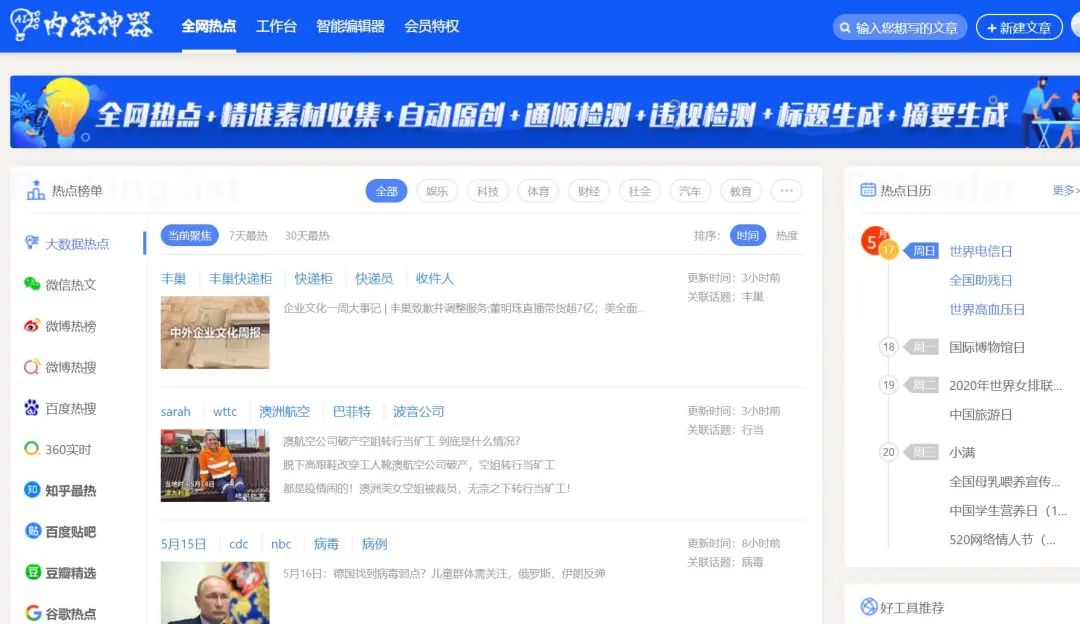This screenshot has width=1080, height=624.
Task: Filter hot topics by 科技 category
Action: click(x=487, y=191)
